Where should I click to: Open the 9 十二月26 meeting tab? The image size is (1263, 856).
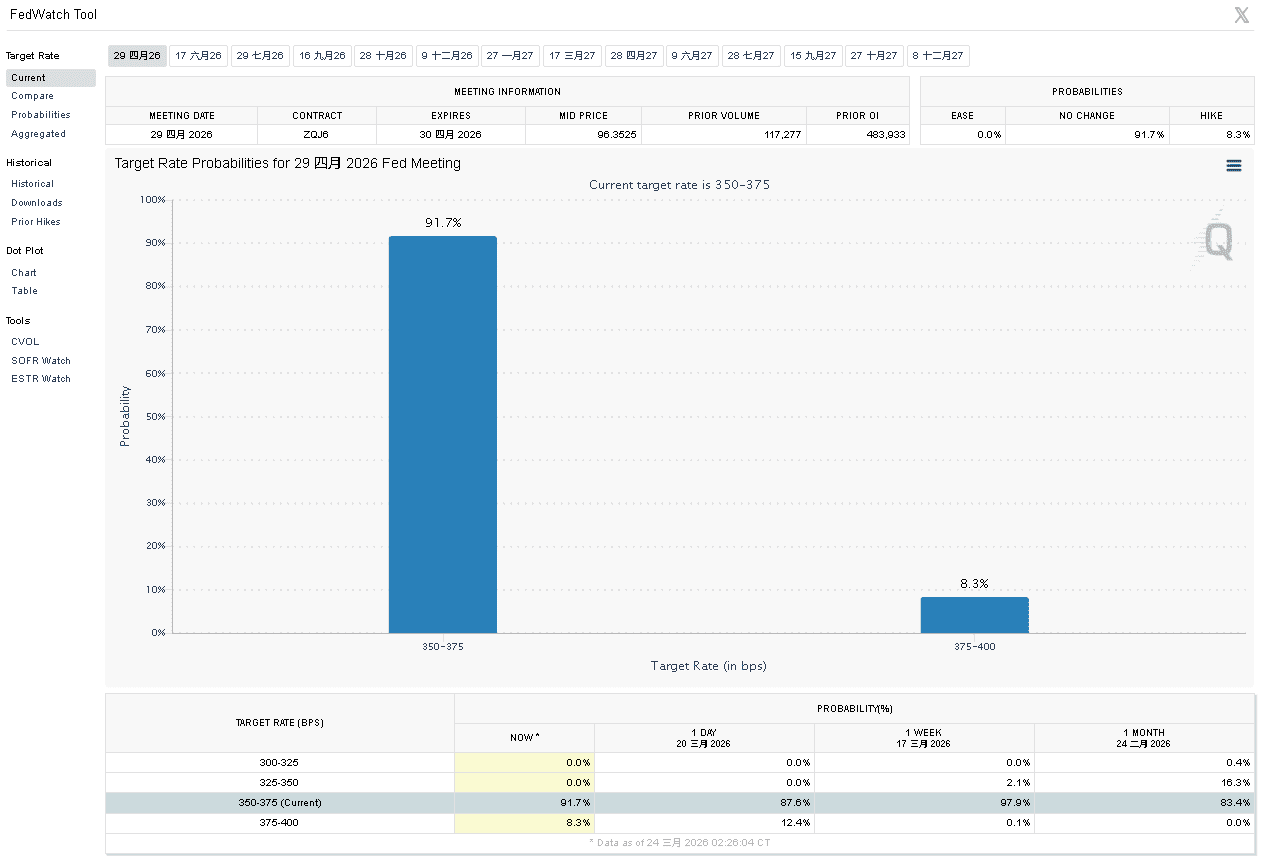coord(446,56)
